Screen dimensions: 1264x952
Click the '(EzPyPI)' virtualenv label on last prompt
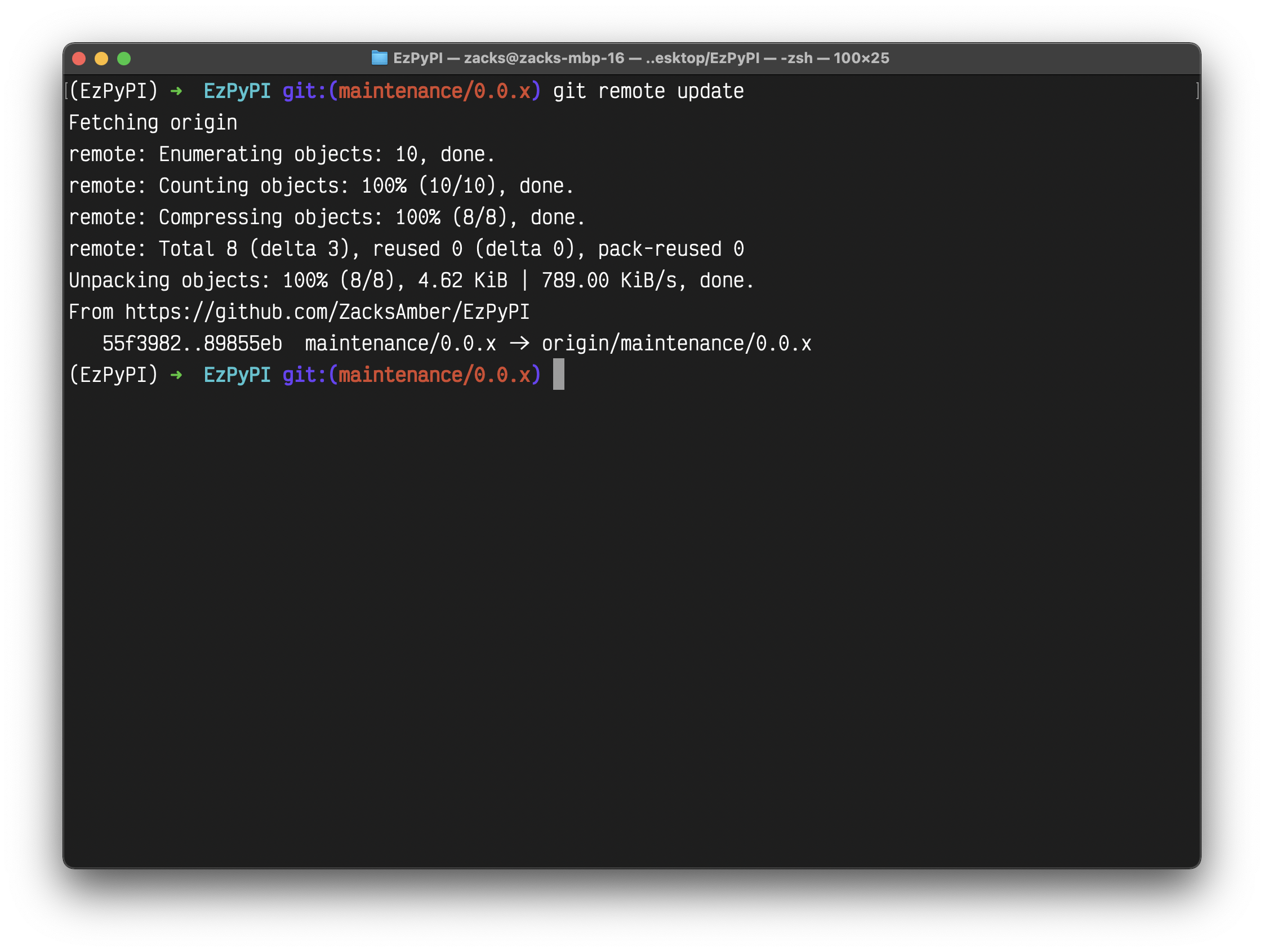pos(113,375)
